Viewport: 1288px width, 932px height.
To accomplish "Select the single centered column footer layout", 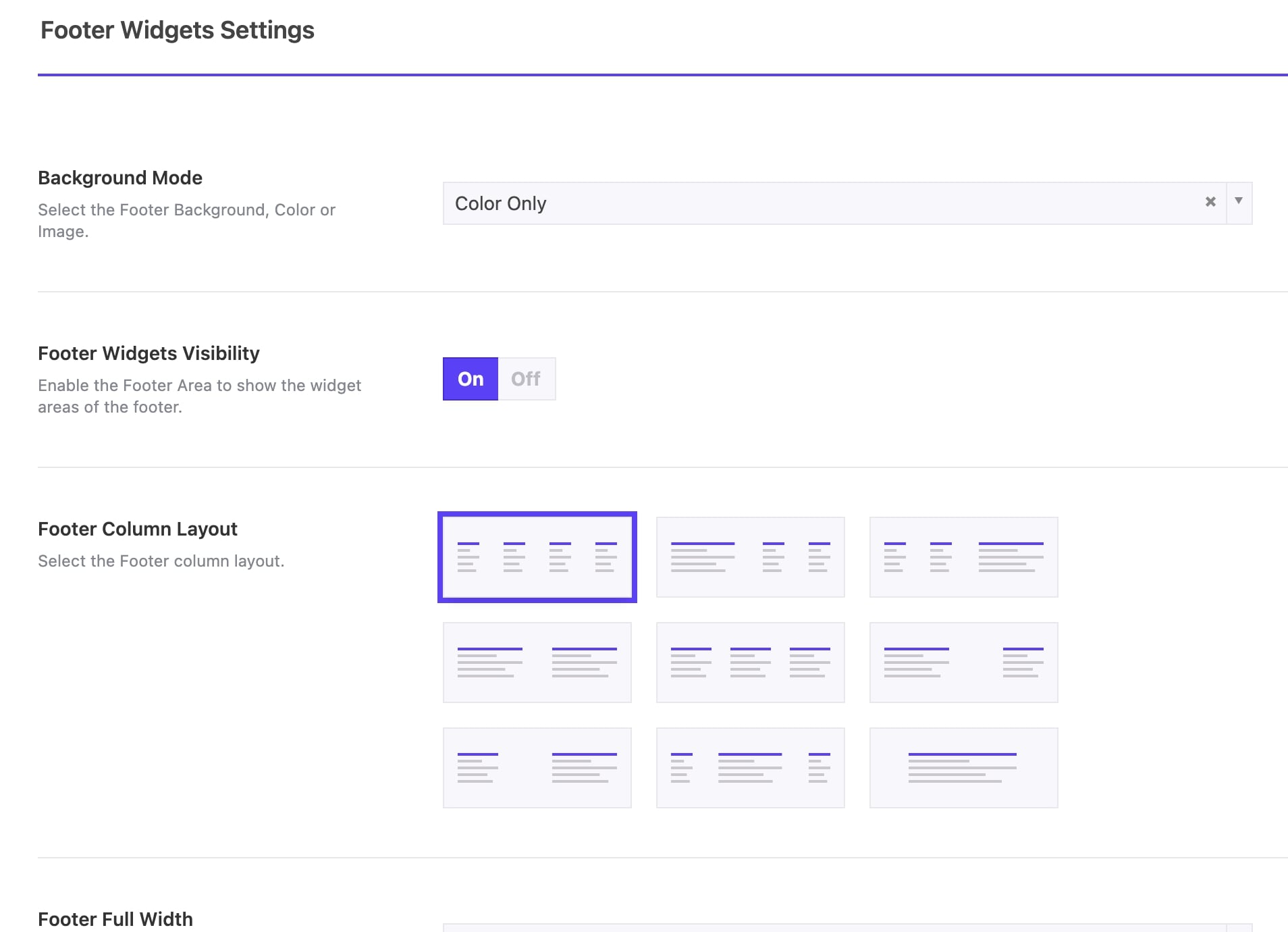I will point(963,768).
